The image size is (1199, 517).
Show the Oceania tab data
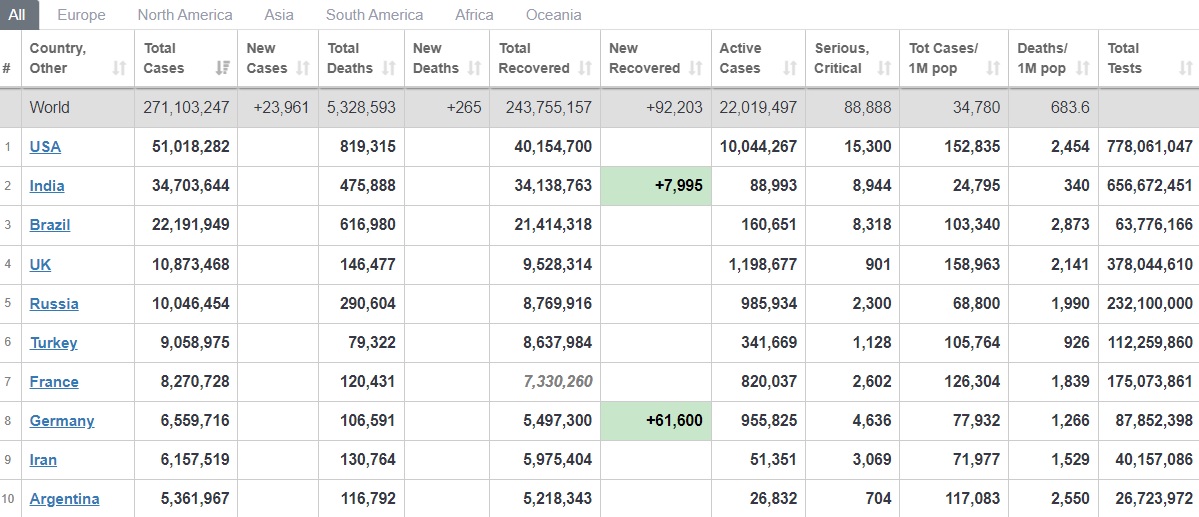pos(553,15)
